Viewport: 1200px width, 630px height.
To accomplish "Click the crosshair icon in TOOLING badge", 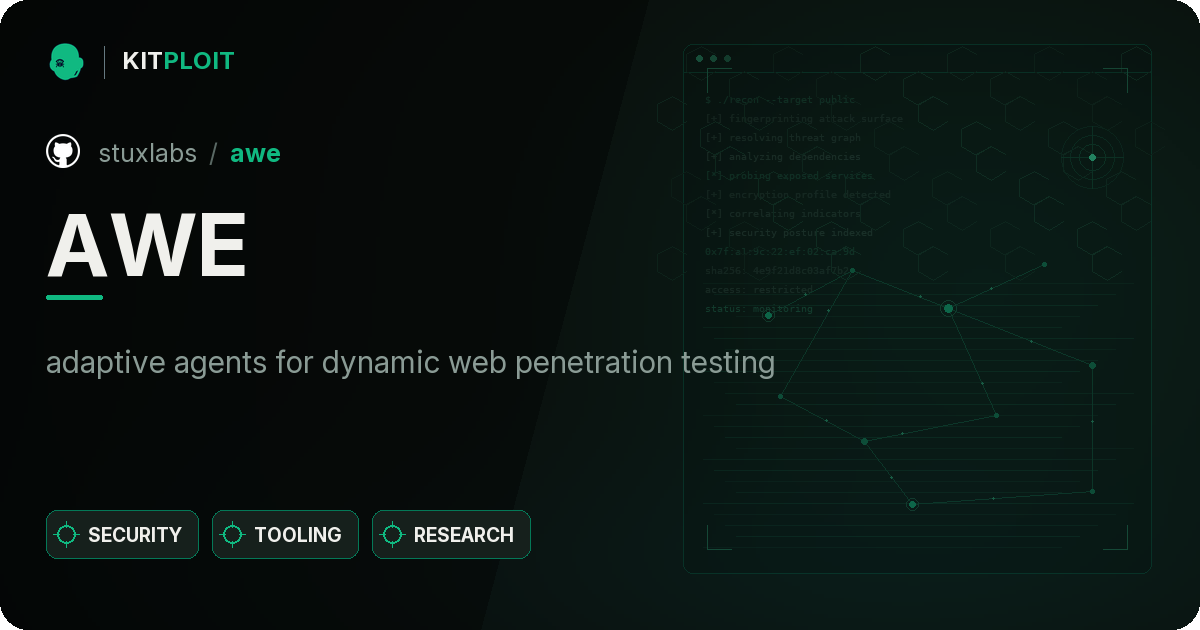I will click(x=233, y=535).
